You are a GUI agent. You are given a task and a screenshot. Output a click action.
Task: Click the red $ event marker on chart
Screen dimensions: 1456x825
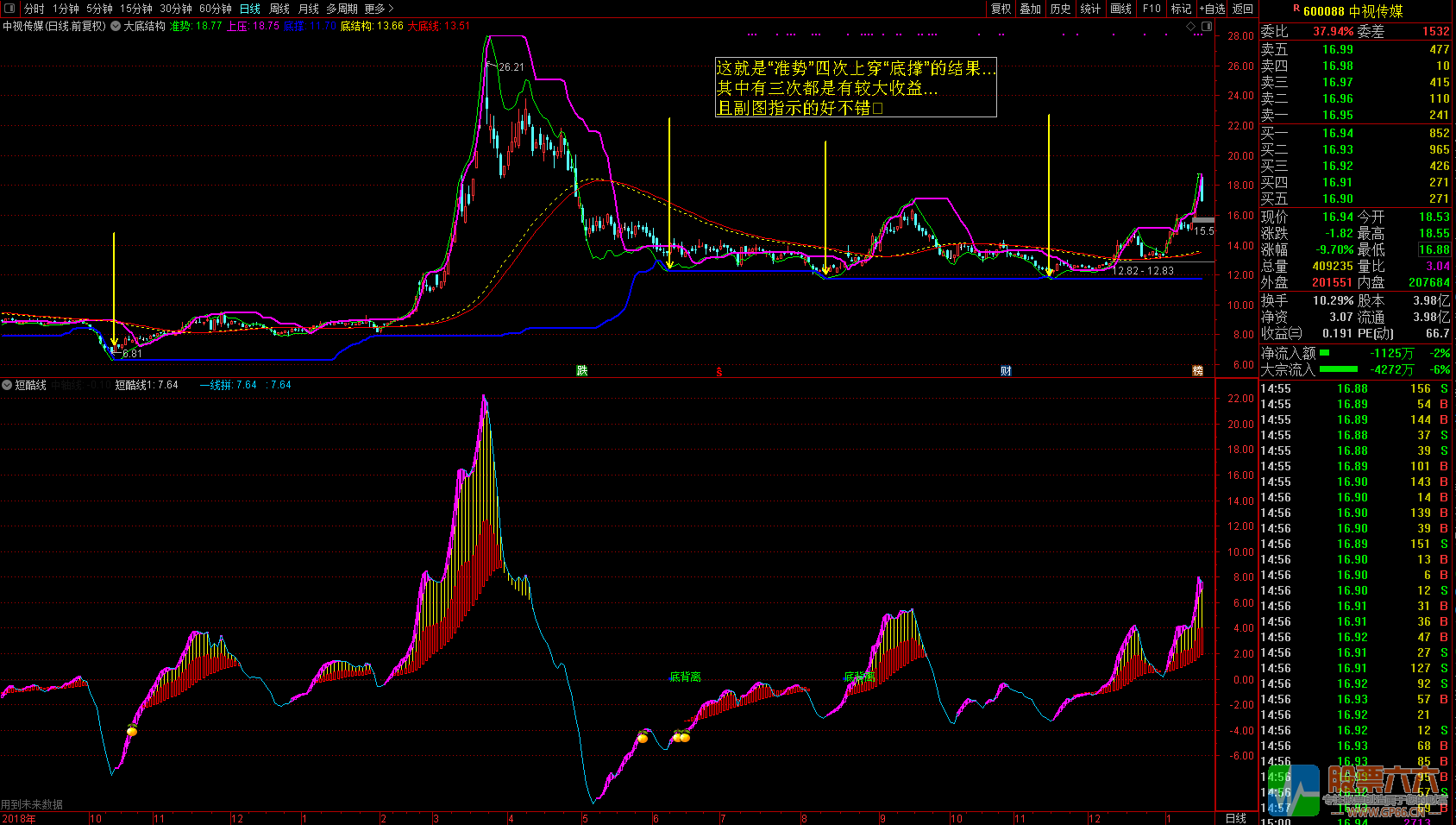719,372
